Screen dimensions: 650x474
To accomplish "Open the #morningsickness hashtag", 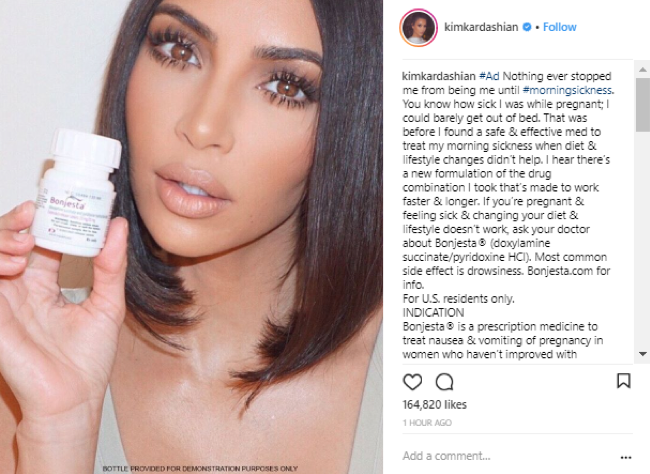I will pos(567,90).
